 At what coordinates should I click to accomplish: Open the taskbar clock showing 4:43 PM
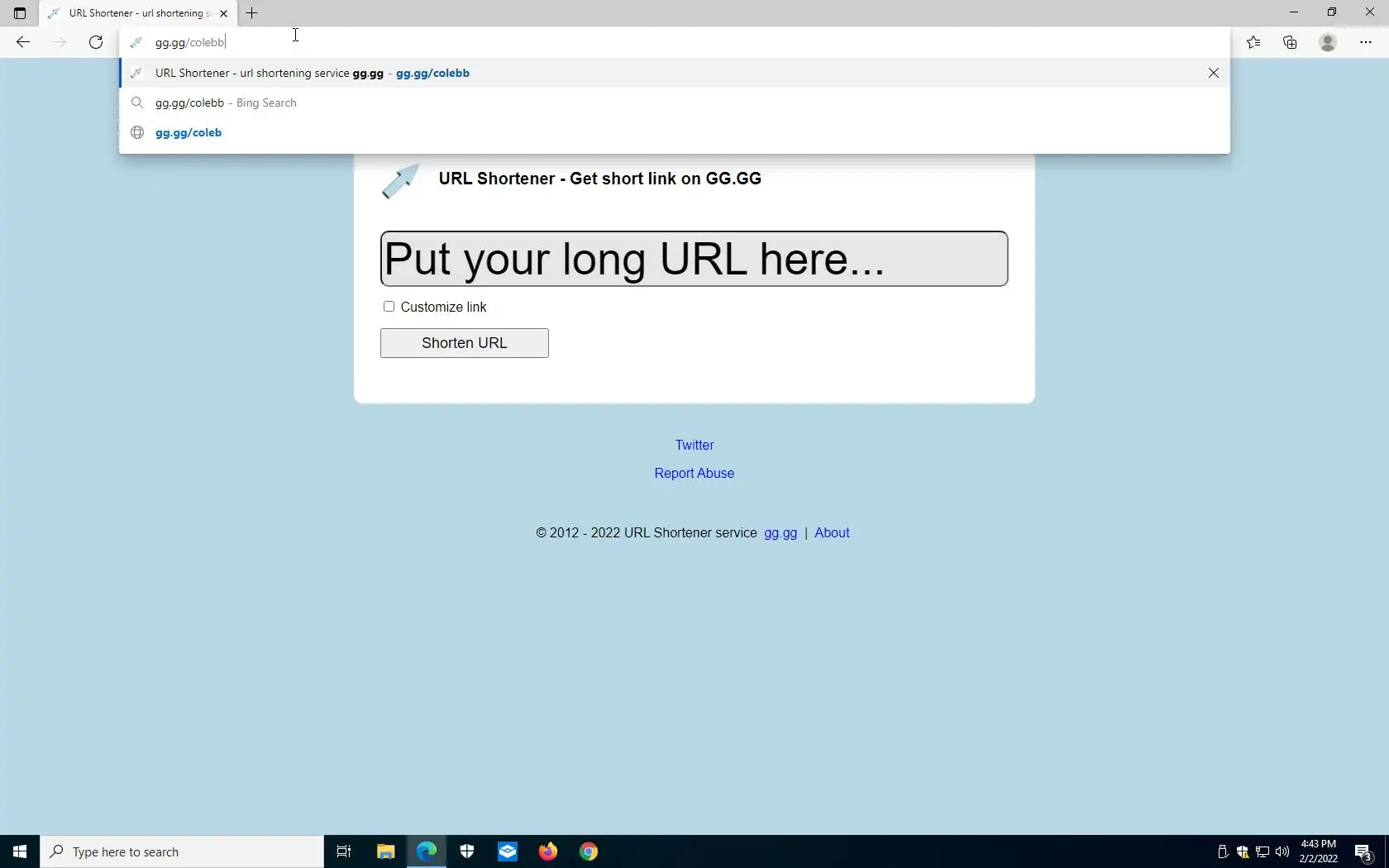click(x=1319, y=851)
